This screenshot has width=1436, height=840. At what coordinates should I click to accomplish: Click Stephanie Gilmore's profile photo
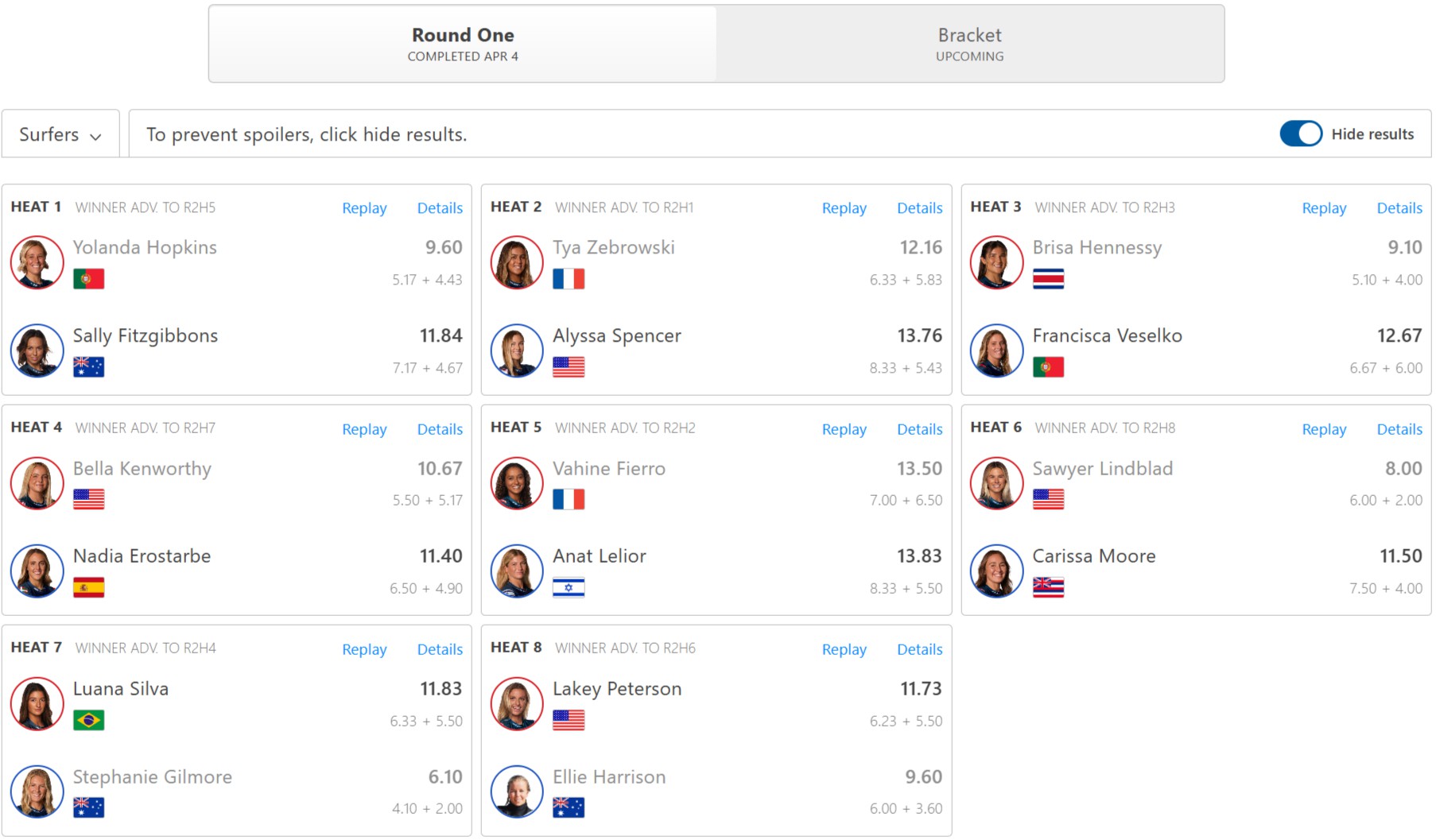37,792
